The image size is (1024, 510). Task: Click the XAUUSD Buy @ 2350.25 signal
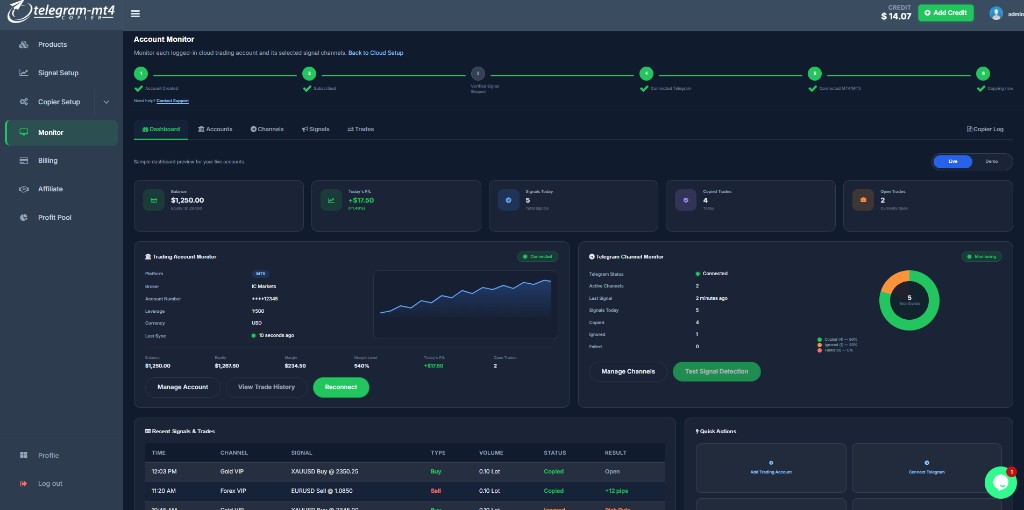325,471
